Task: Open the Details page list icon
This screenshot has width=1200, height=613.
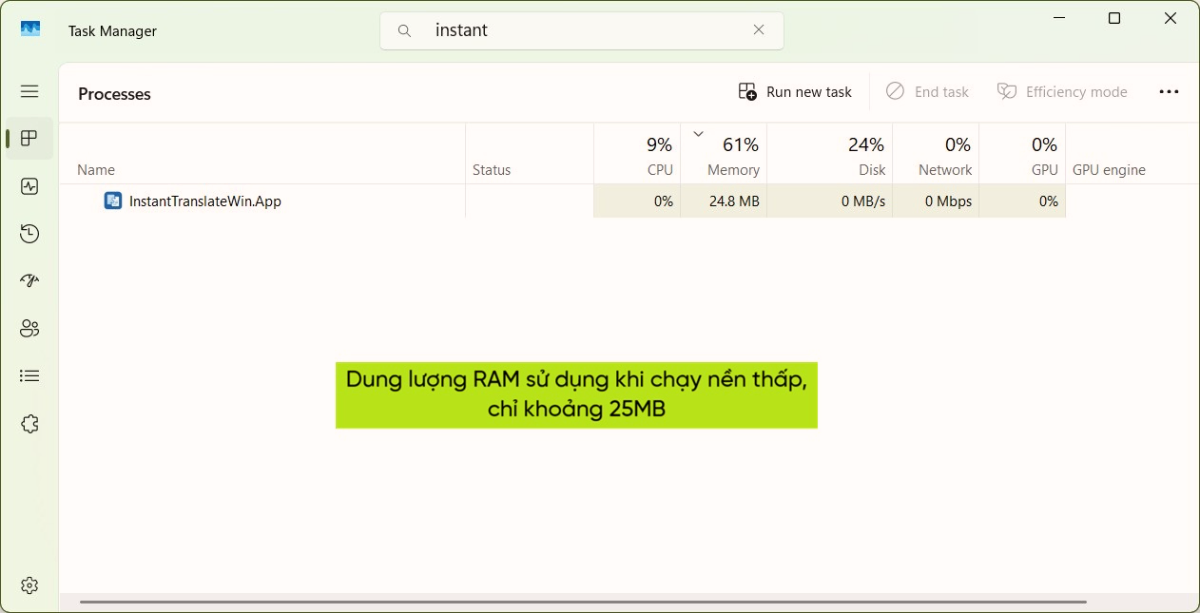Action: click(30, 376)
